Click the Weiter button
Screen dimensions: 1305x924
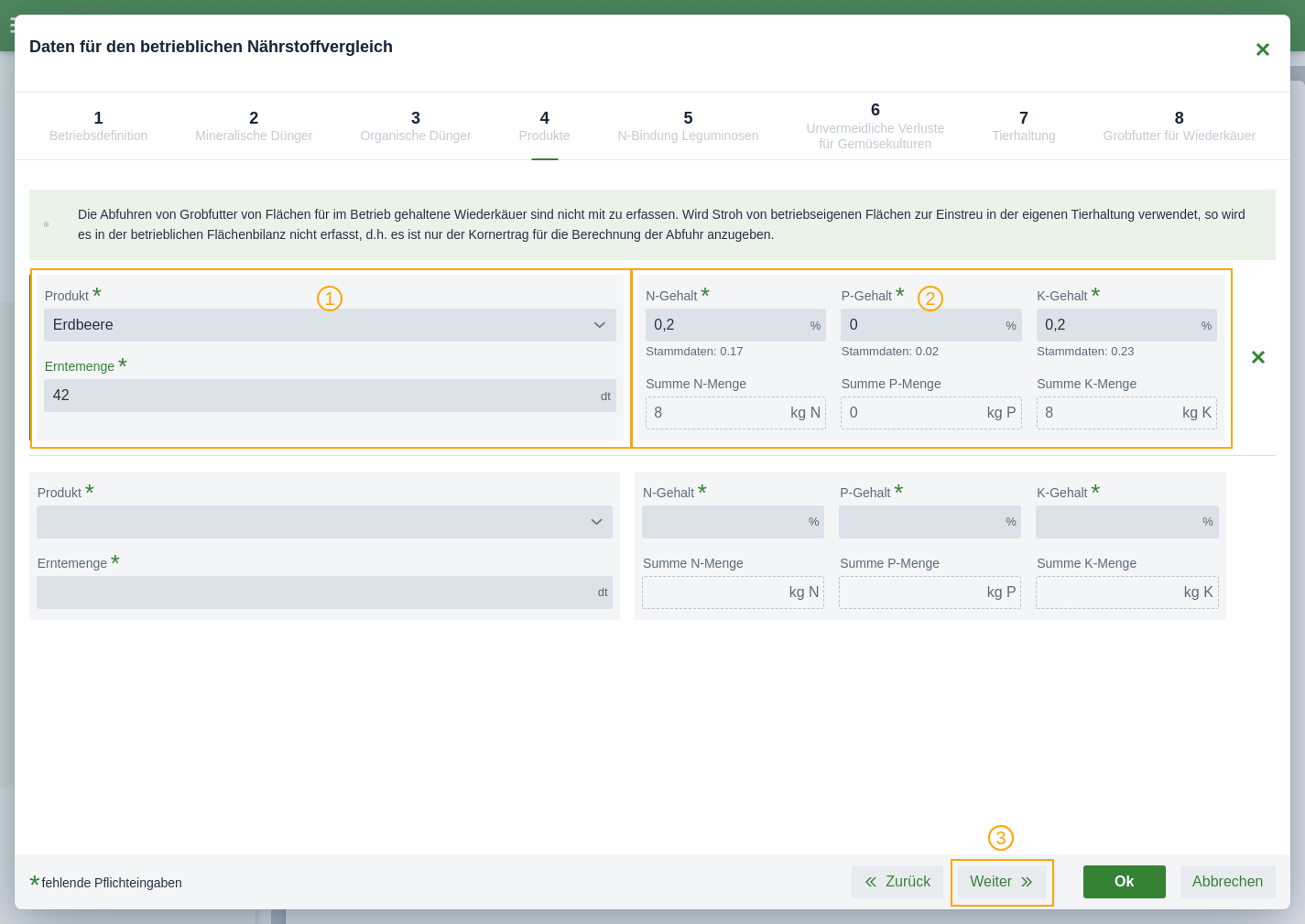[x=1002, y=882]
